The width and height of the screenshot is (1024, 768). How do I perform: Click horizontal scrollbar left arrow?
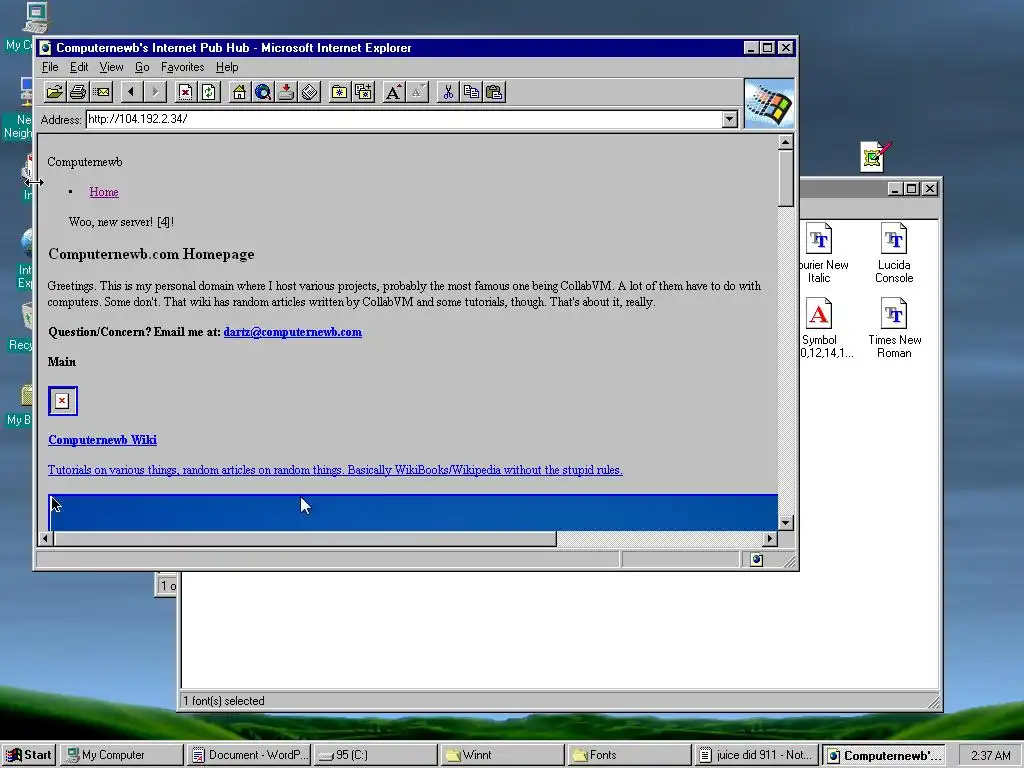tap(46, 539)
